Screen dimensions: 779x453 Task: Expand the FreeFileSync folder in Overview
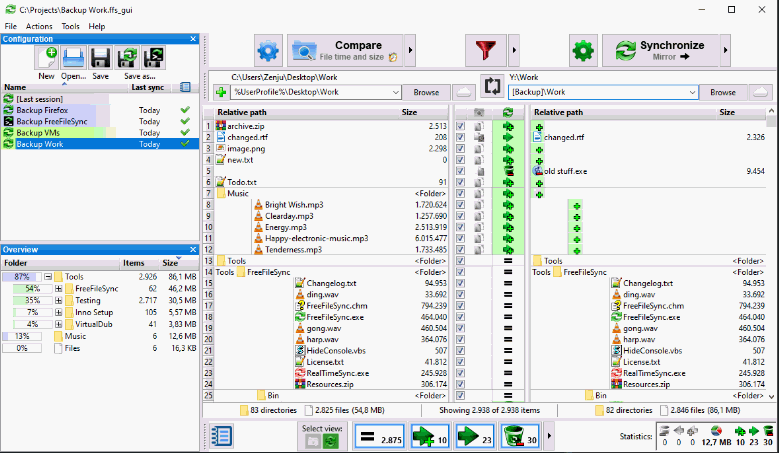[x=59, y=289]
